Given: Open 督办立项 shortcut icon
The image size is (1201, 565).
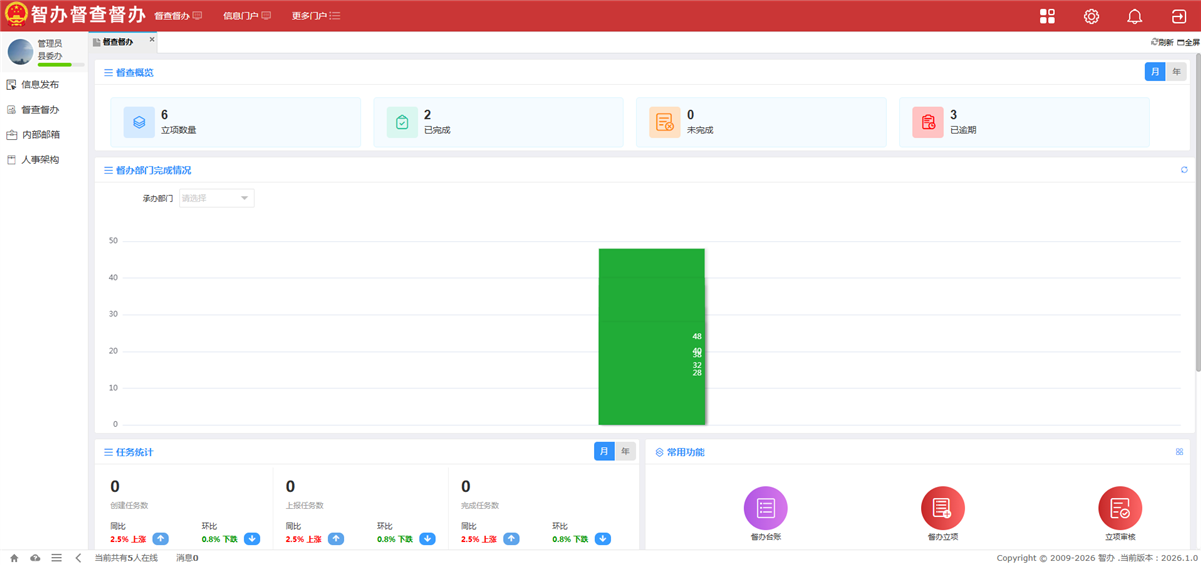Looking at the screenshot, I should 942,508.
